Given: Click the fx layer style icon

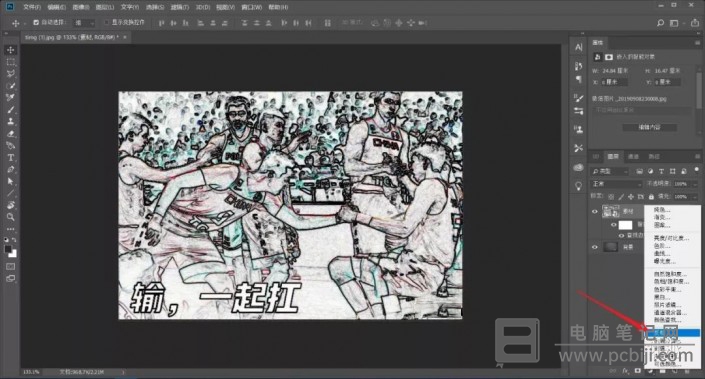Looking at the screenshot, I should 625,371.
